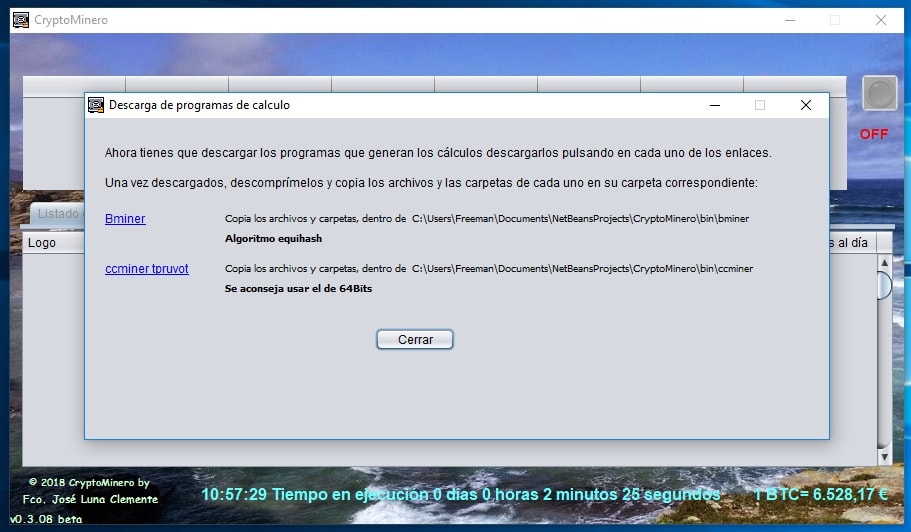Click the BTC price display
The width and height of the screenshot is (911, 532).
tap(820, 494)
